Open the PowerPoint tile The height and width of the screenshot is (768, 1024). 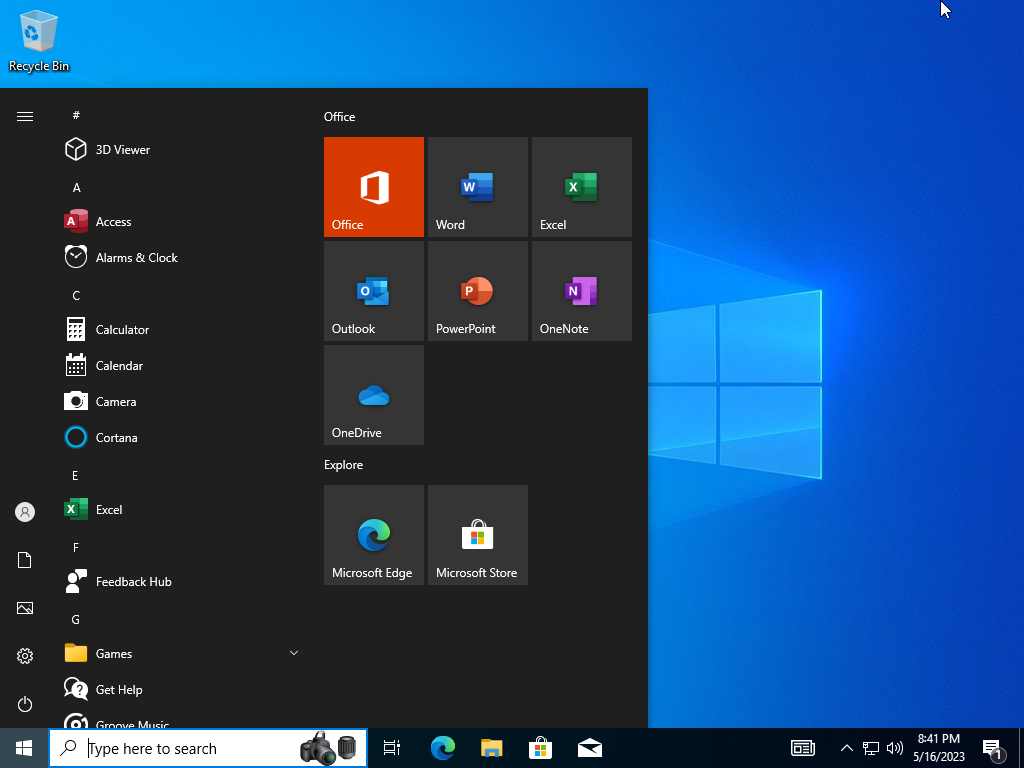(477, 291)
